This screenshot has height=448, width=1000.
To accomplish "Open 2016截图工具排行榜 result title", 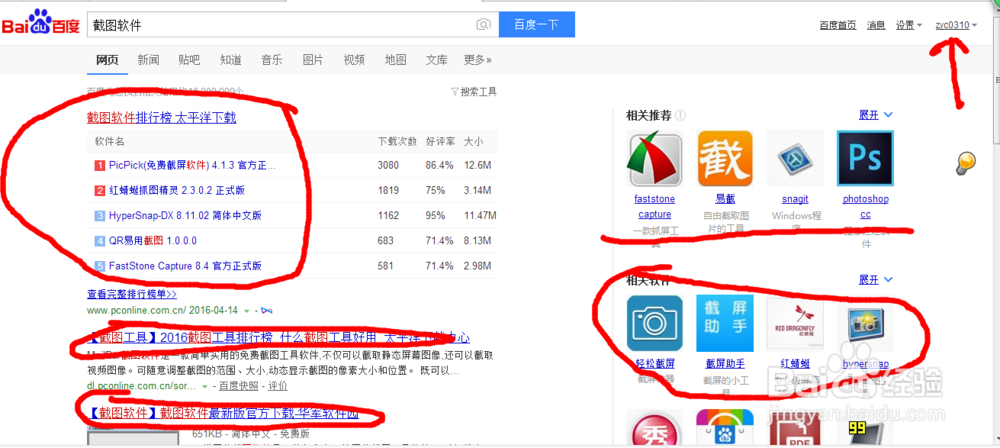I will (x=278, y=338).
